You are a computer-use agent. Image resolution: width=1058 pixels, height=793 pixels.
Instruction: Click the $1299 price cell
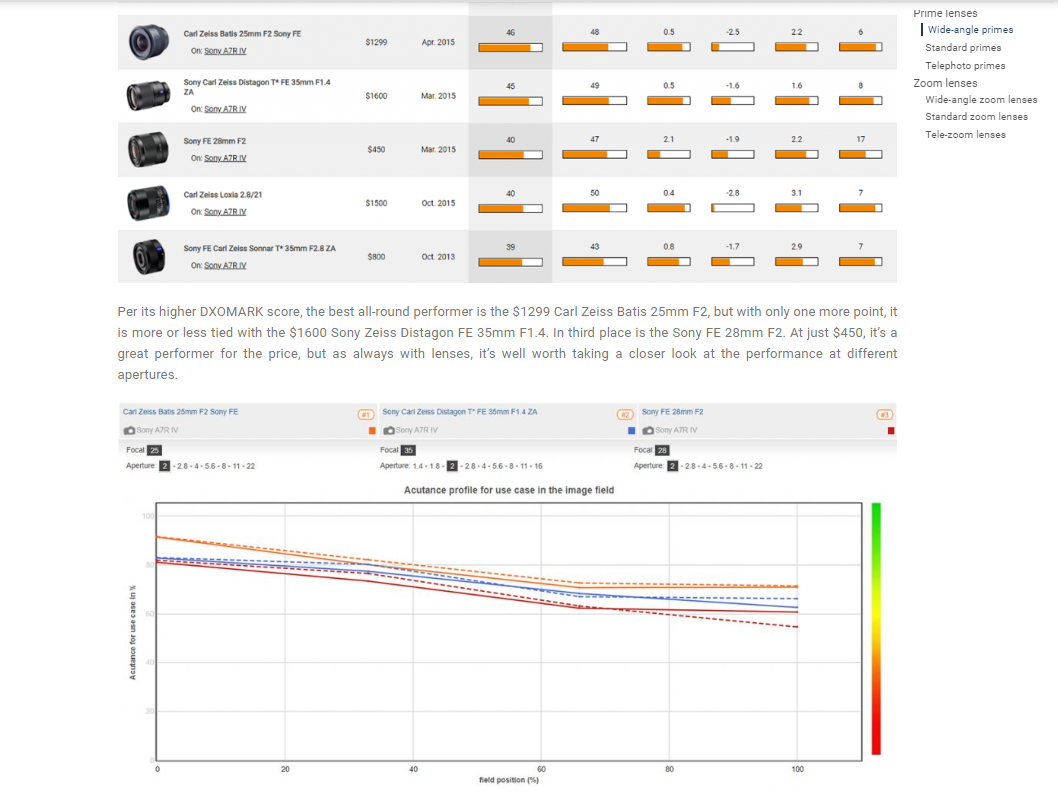[376, 42]
